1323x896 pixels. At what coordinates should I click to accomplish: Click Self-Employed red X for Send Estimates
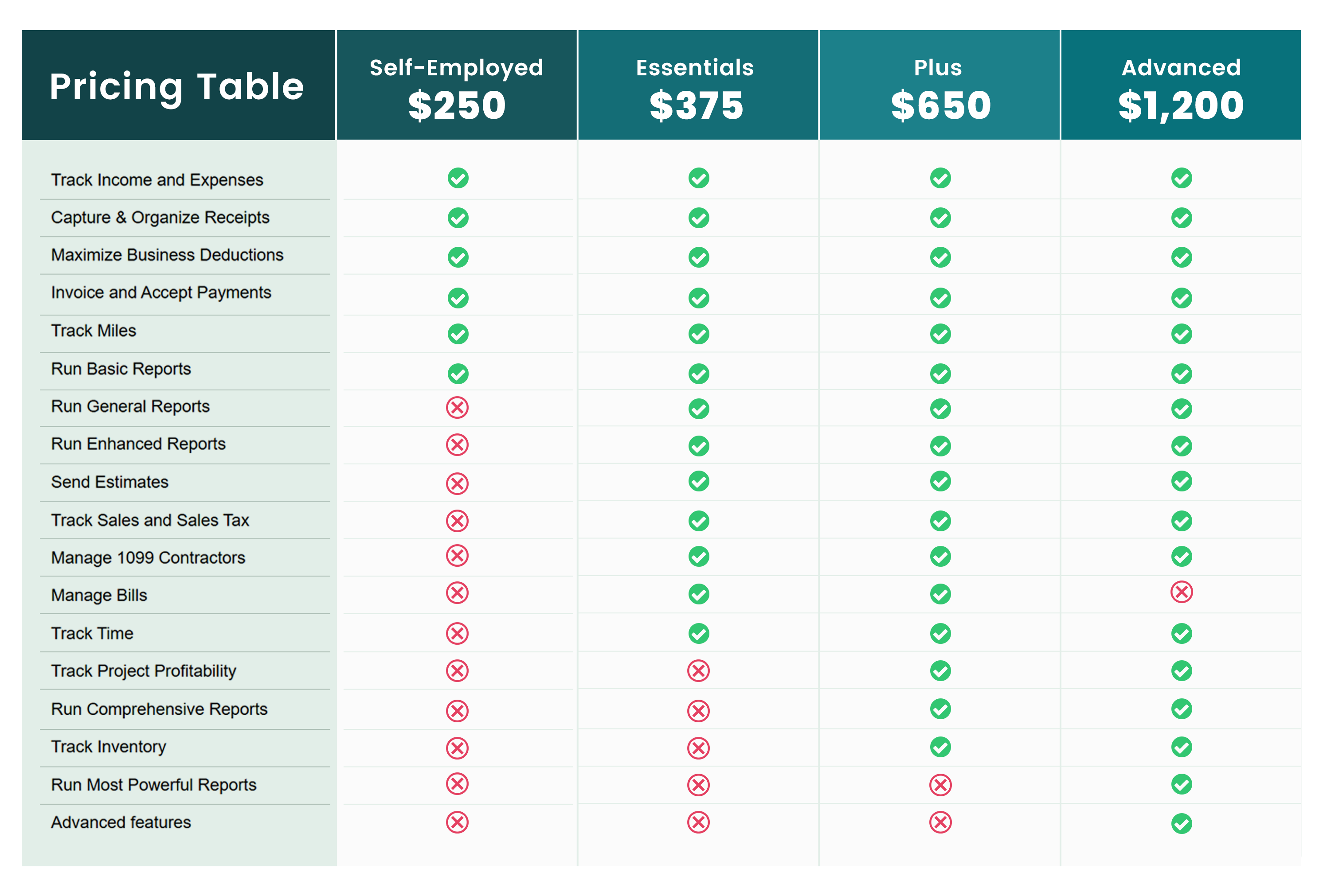pyautogui.click(x=457, y=483)
